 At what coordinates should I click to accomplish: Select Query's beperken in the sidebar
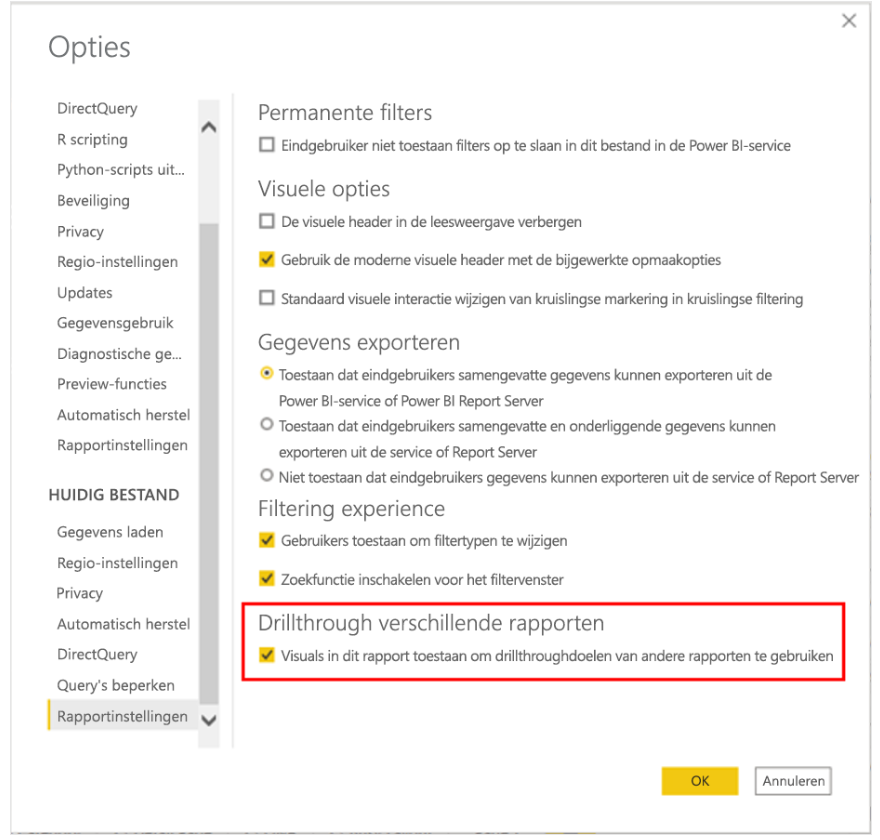pyautogui.click(x=116, y=685)
